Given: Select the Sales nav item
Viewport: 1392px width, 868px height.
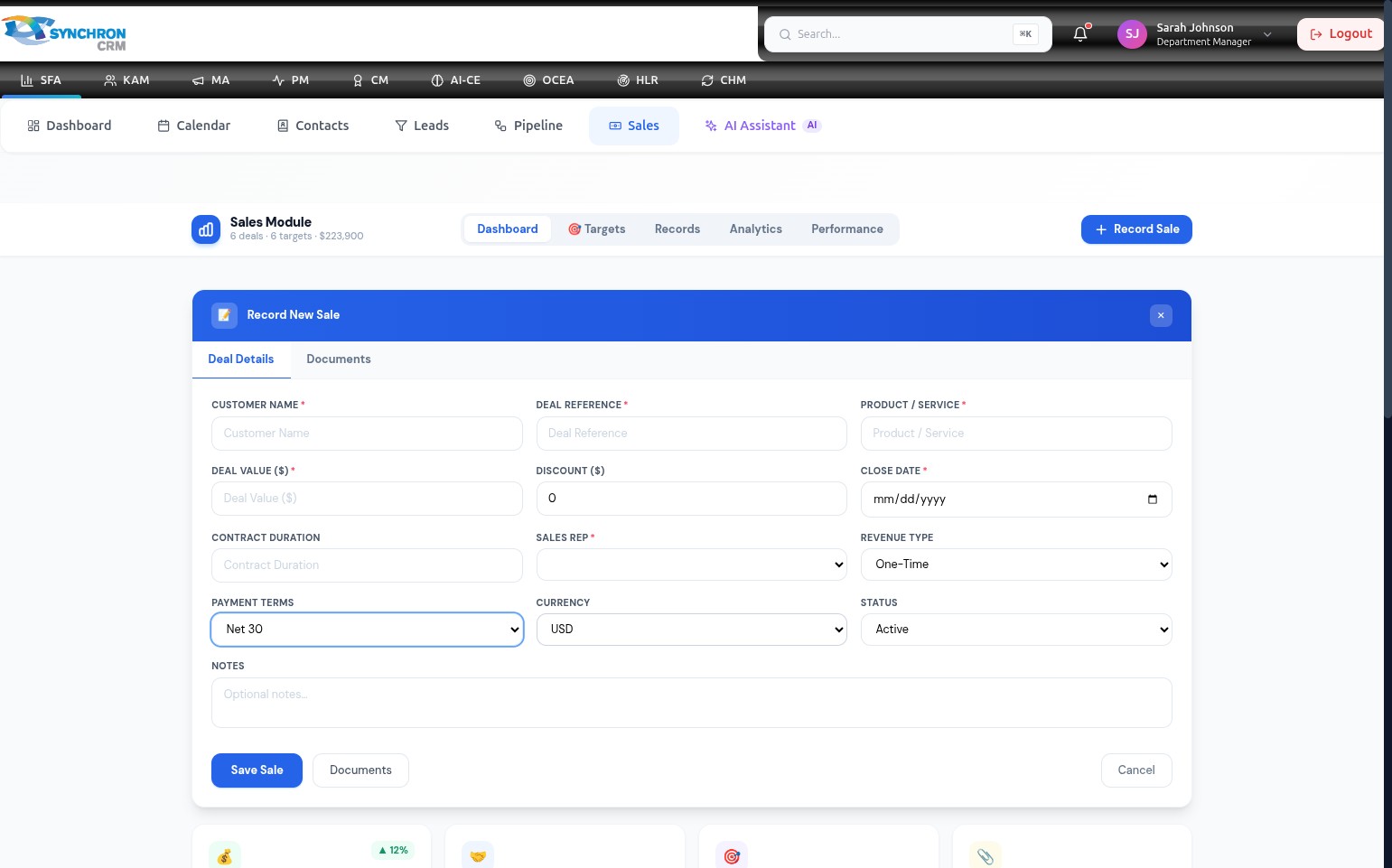Looking at the screenshot, I should click(634, 126).
